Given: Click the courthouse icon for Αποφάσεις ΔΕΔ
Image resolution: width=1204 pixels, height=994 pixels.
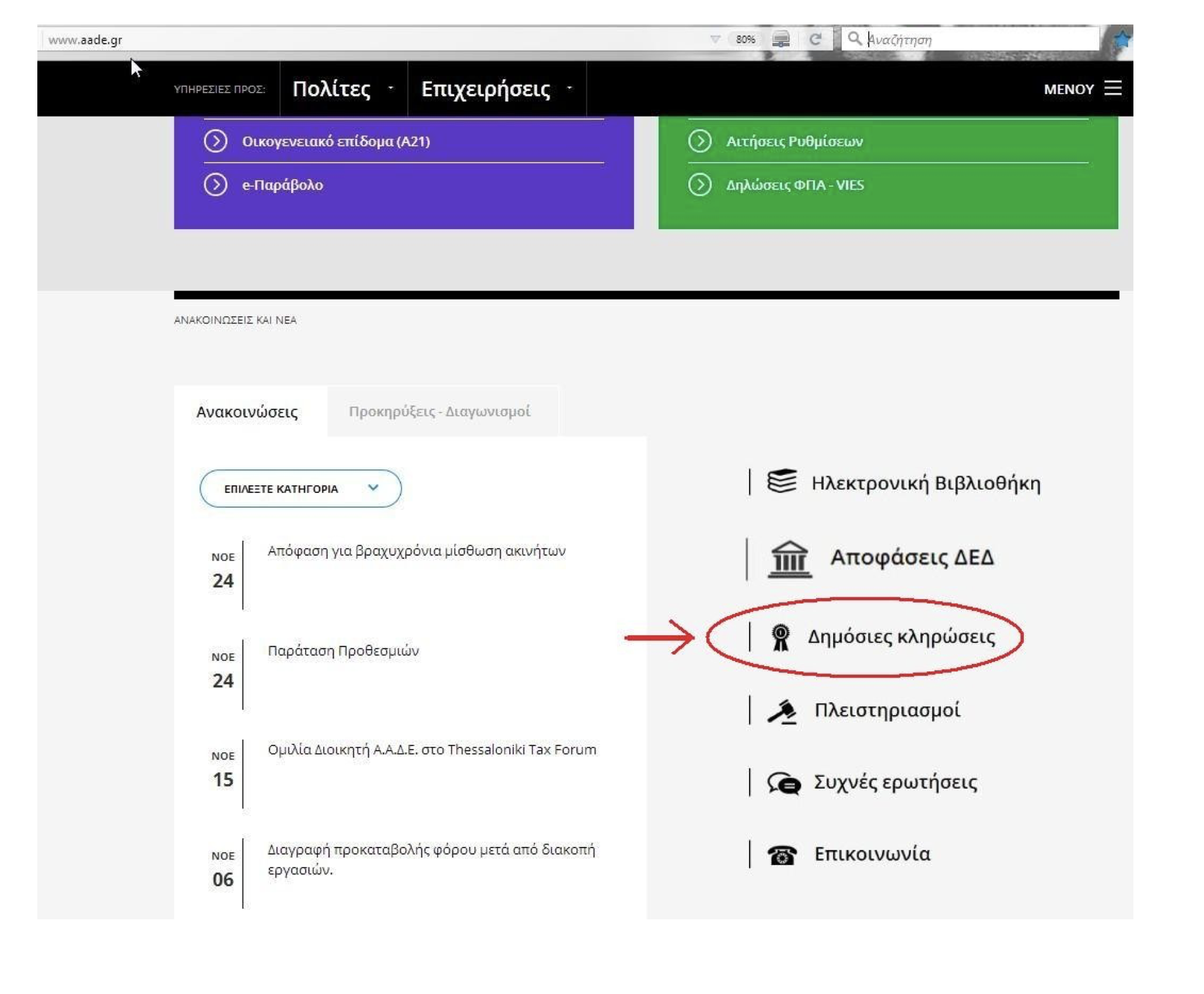Looking at the screenshot, I should (789, 559).
